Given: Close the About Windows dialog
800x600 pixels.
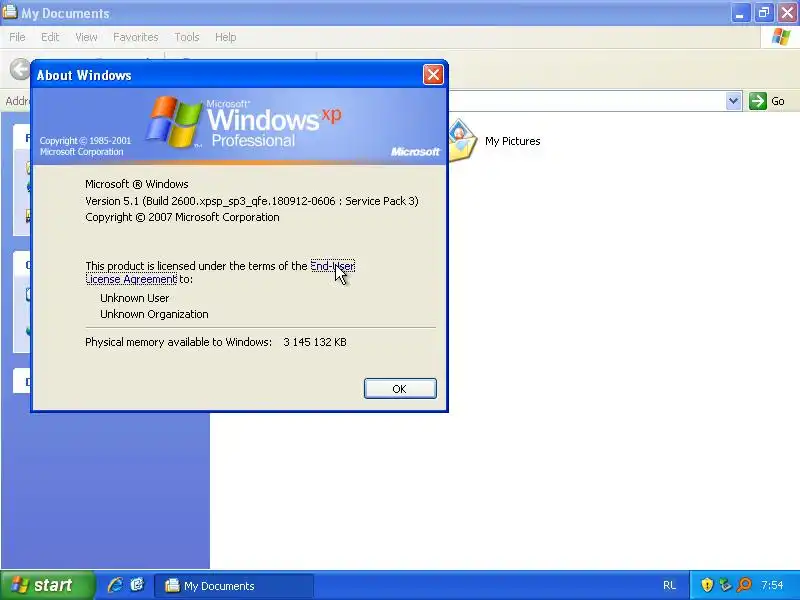Looking at the screenshot, I should [x=433, y=75].
